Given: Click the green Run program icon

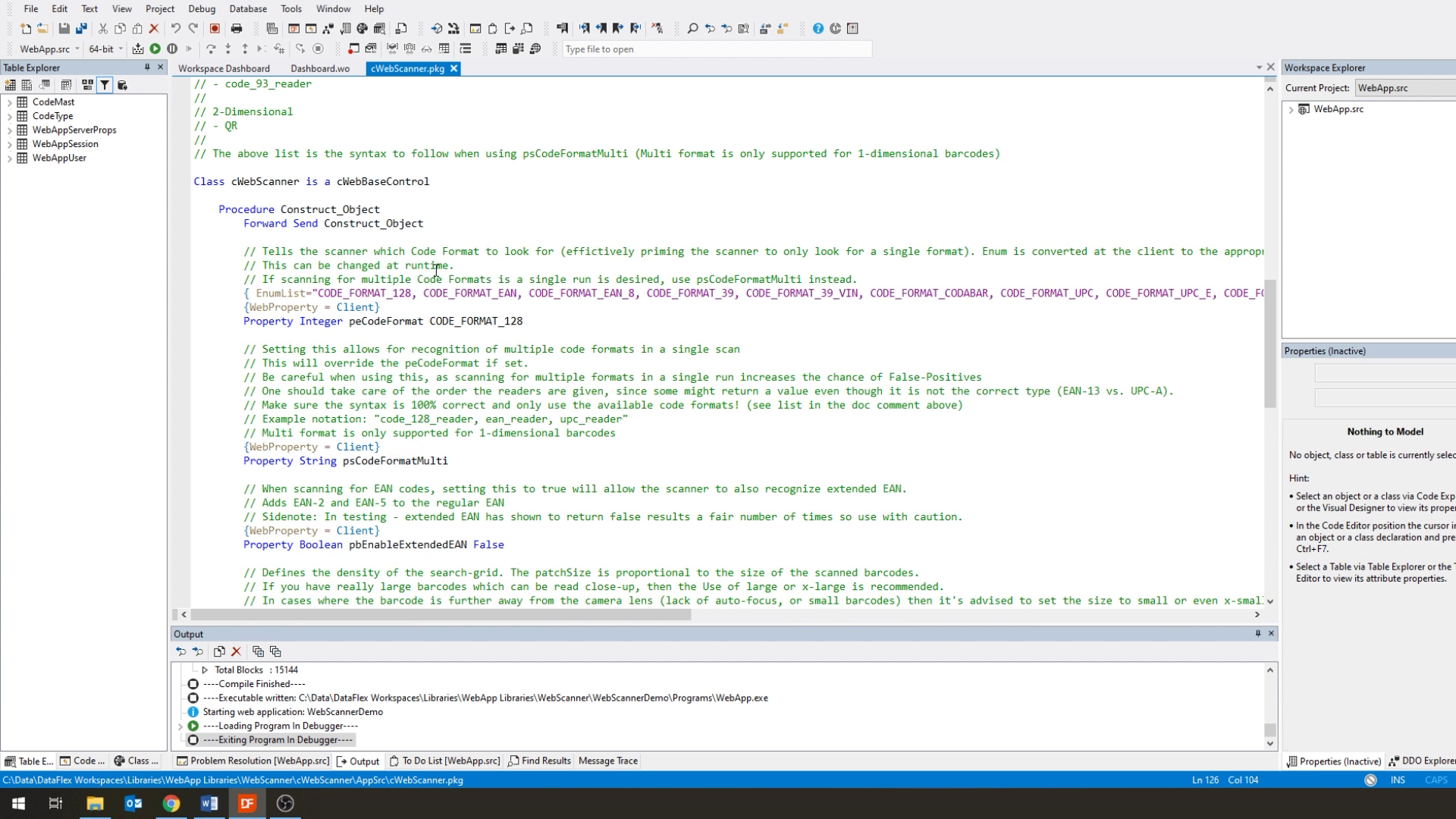Looking at the screenshot, I should point(155,49).
